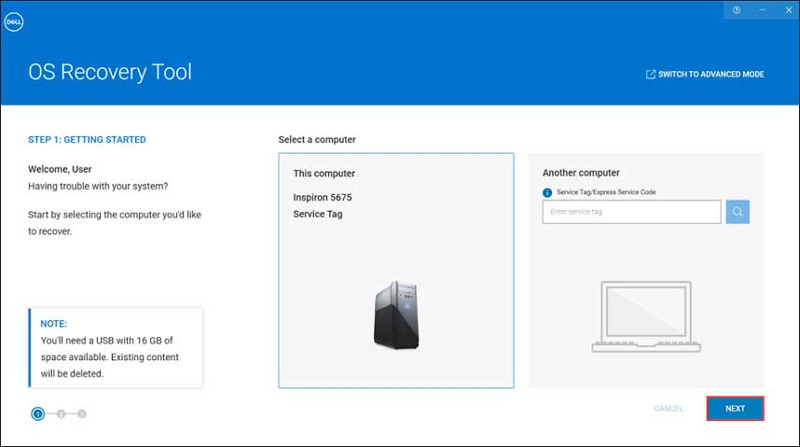The width and height of the screenshot is (800, 447).
Task: Select the This computer card
Action: tap(396, 270)
